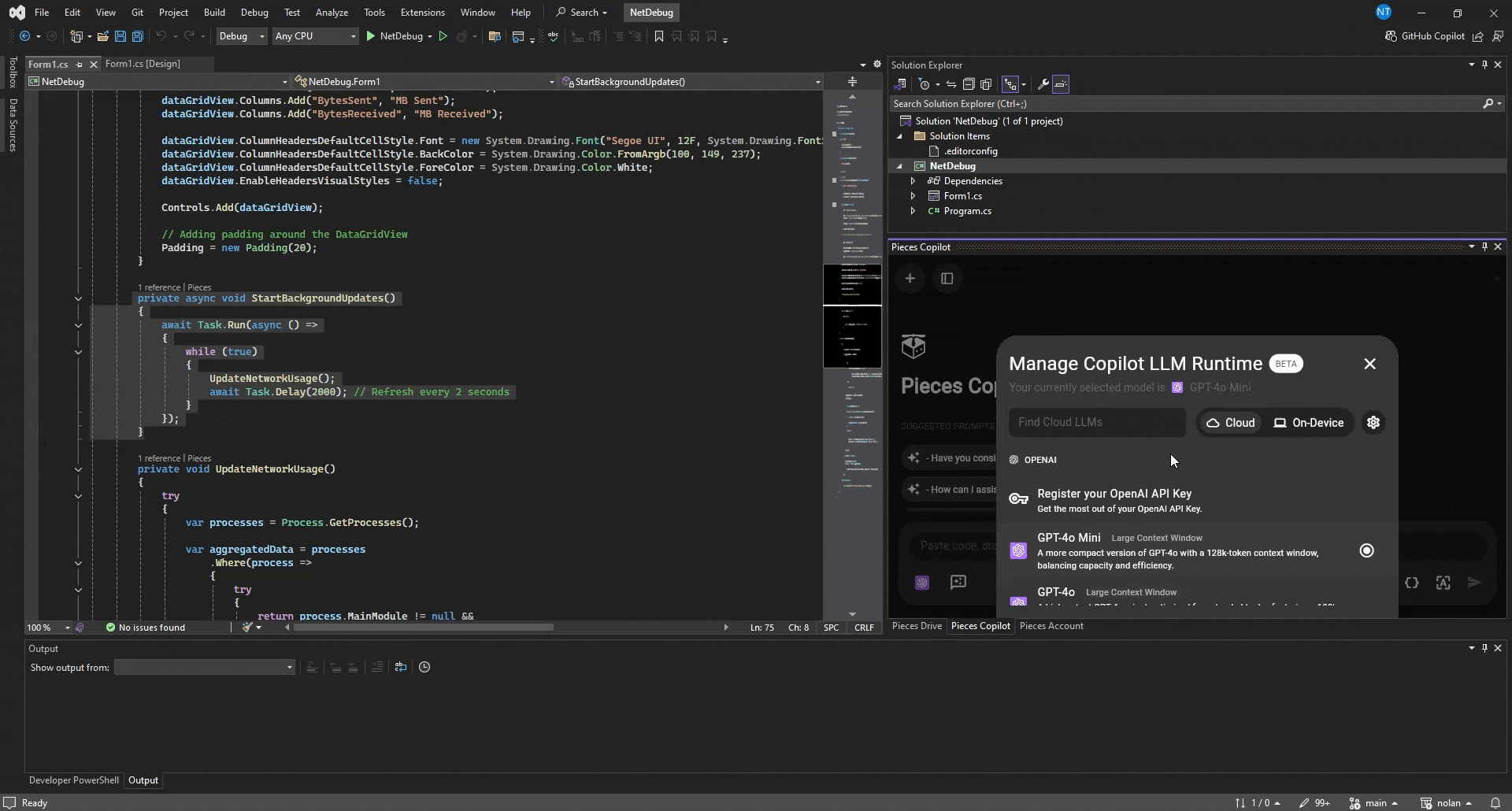The height and width of the screenshot is (811, 1512).
Task: Open the NetDebug.Form1 type navigation dropdown
Action: (424, 82)
